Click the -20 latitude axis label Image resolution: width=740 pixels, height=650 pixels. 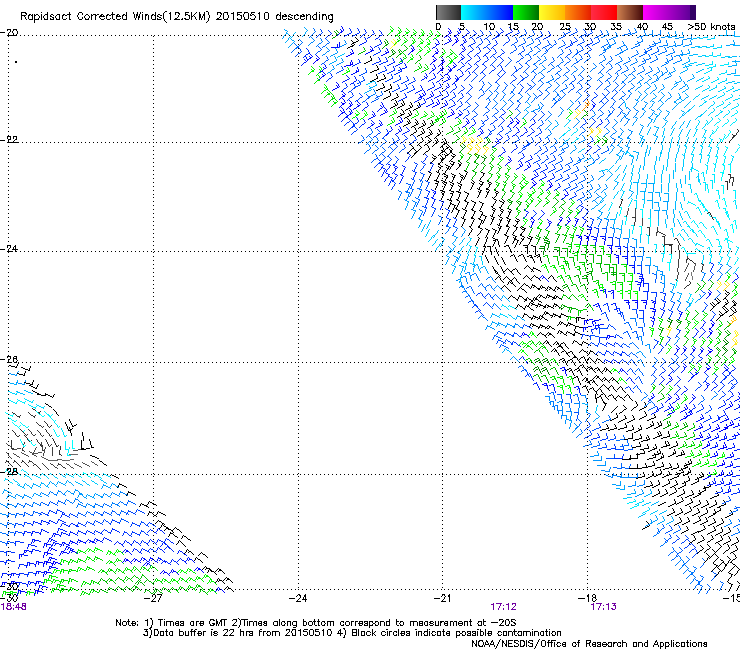9,33
